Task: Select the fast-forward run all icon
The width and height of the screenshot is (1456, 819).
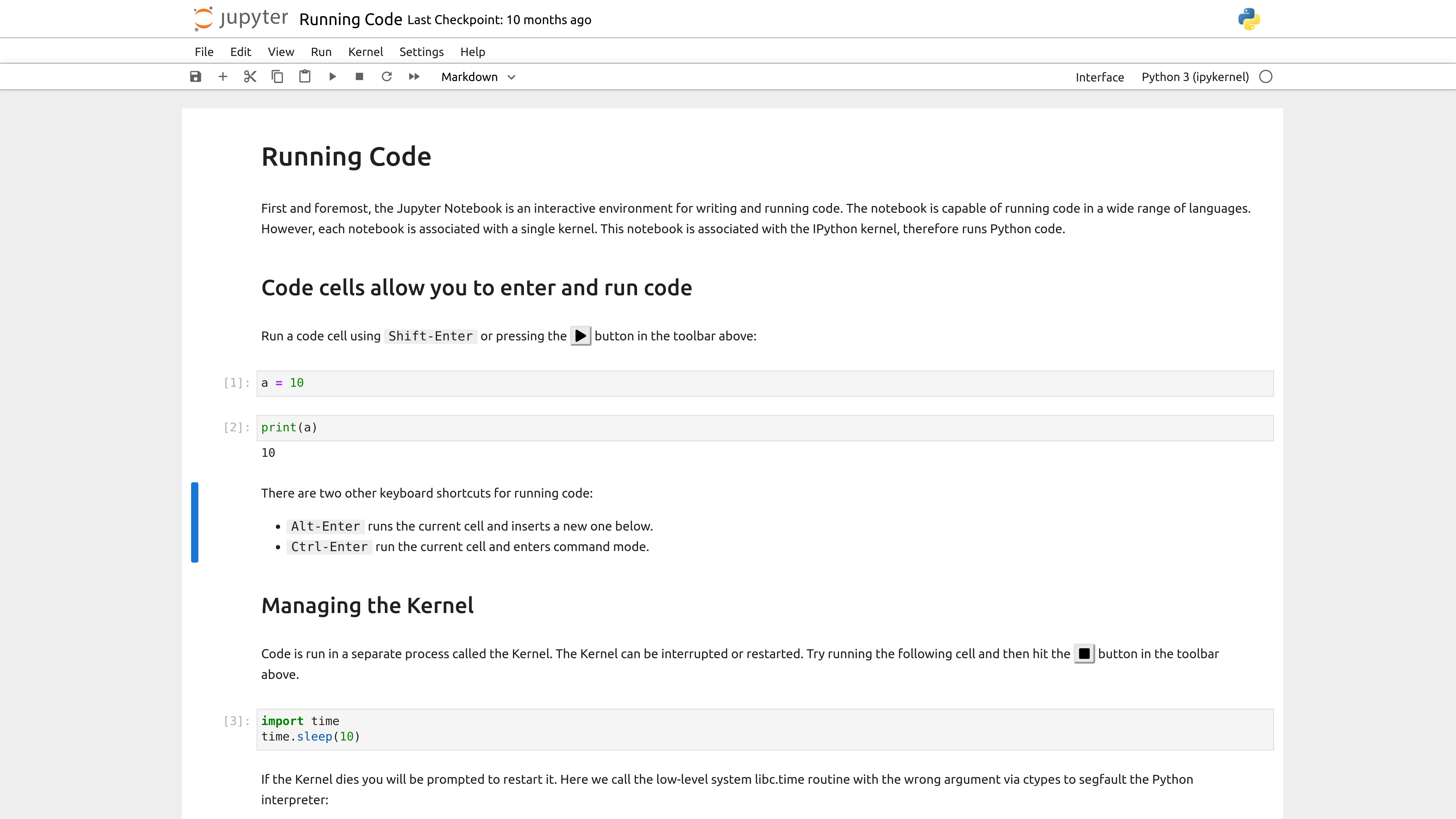Action: click(414, 77)
